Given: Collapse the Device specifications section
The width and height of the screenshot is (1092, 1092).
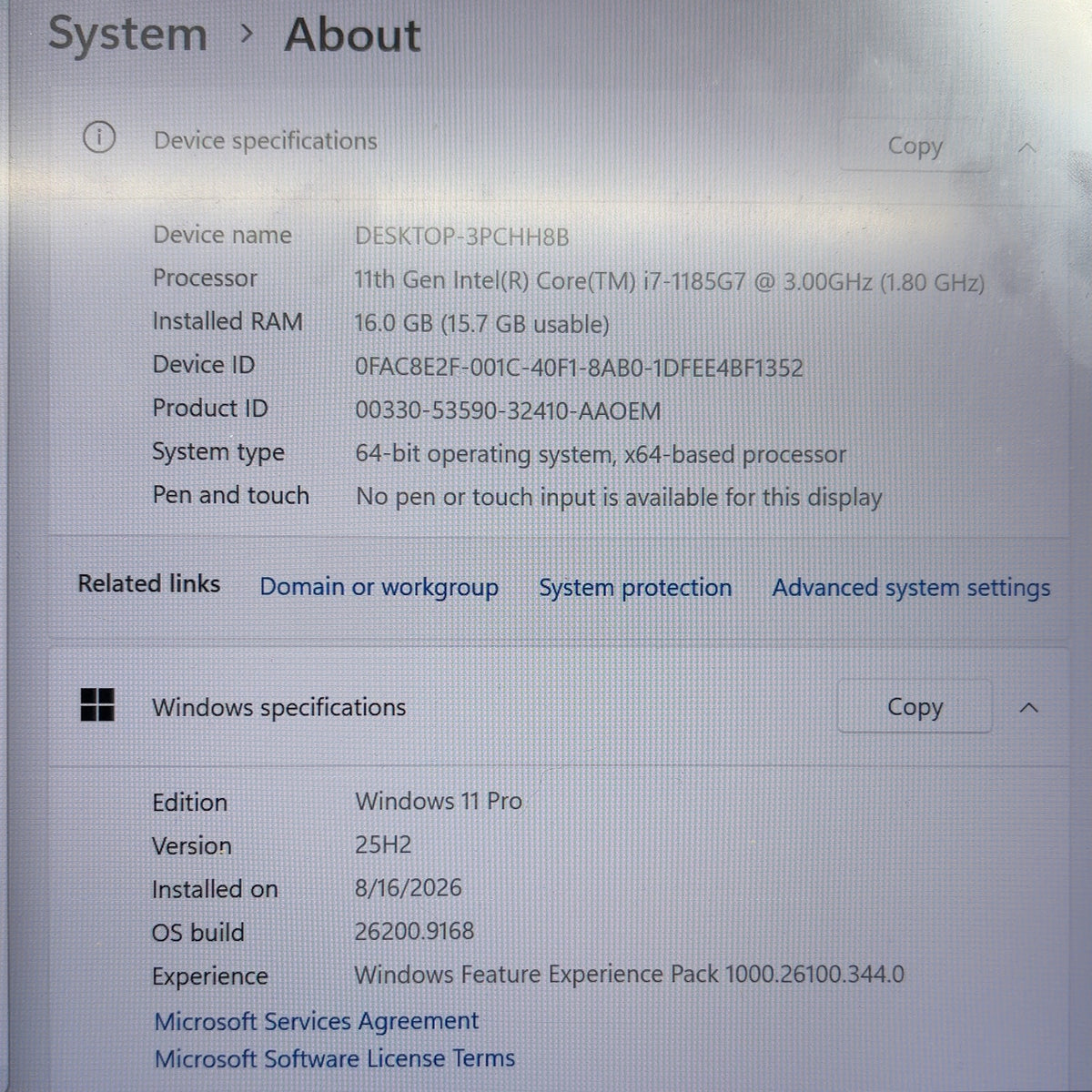Looking at the screenshot, I should click(x=1027, y=147).
